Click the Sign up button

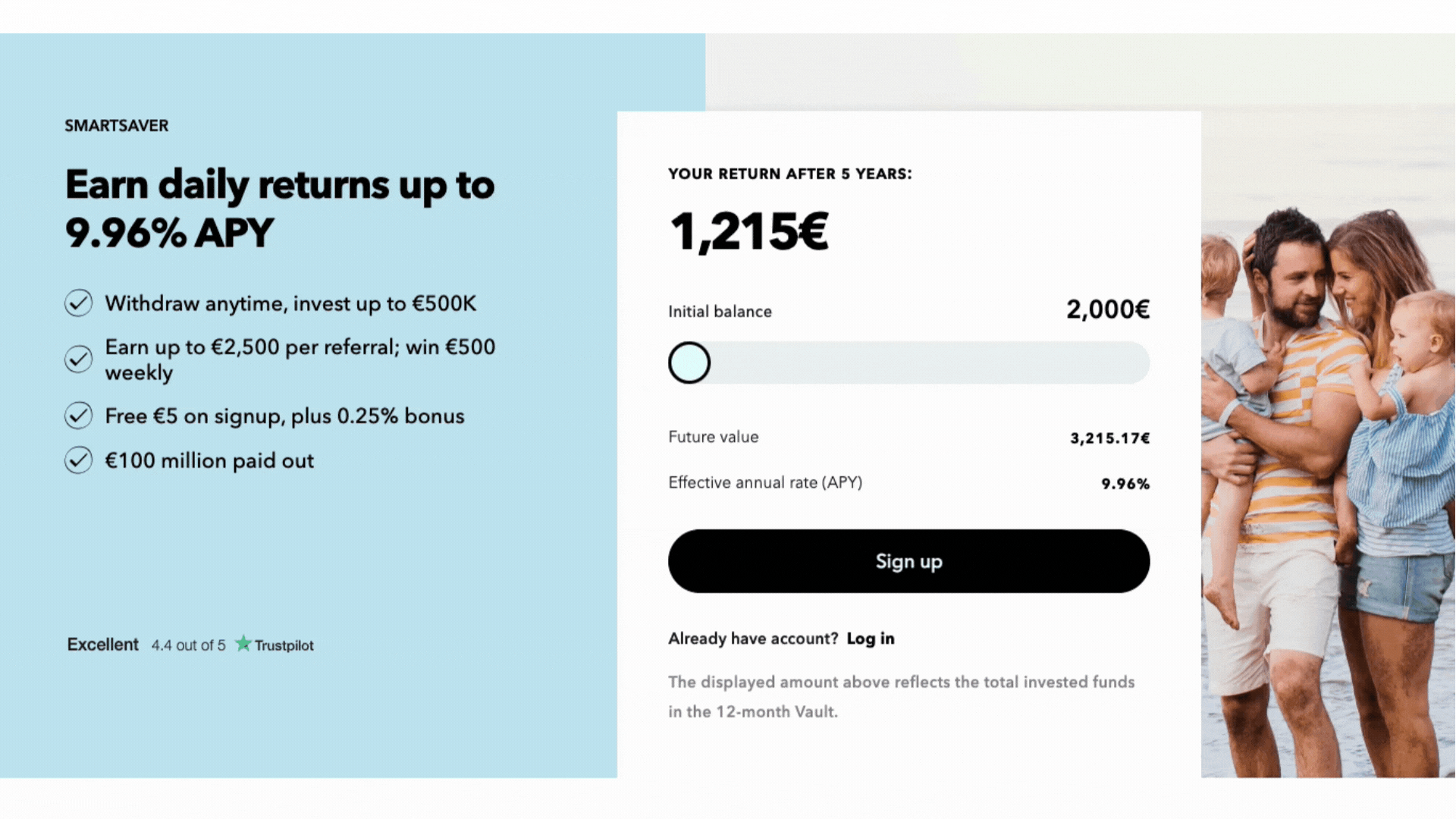coord(908,561)
